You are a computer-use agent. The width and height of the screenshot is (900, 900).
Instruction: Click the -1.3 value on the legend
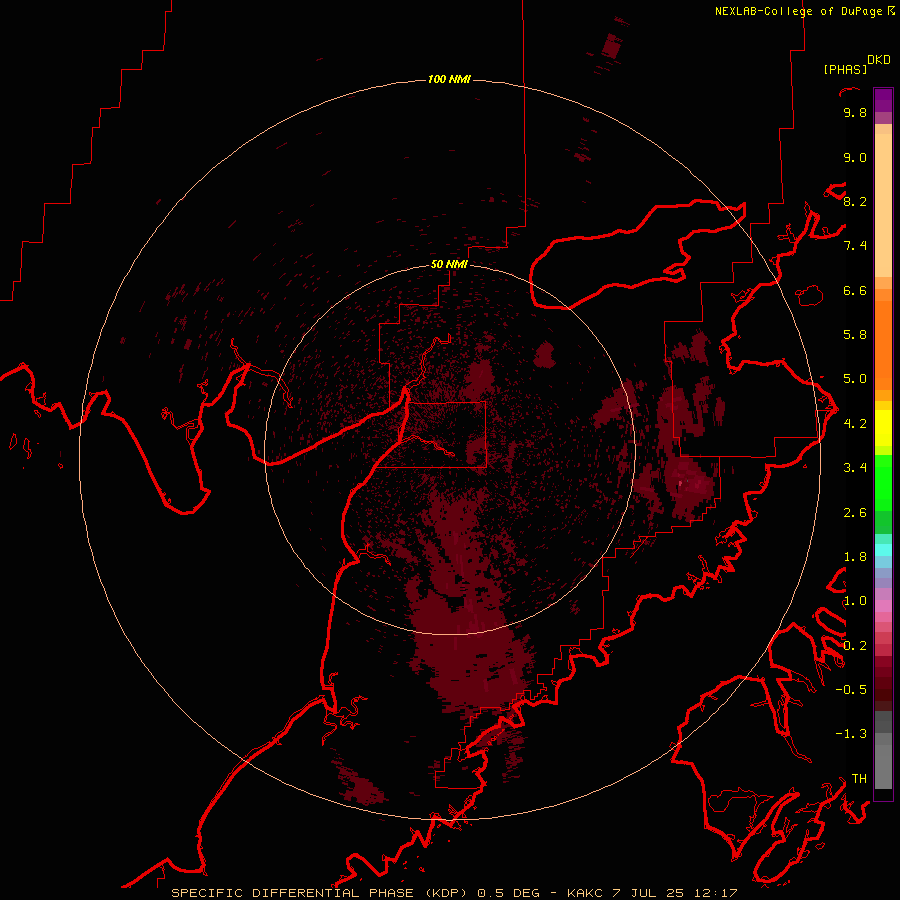coord(851,734)
